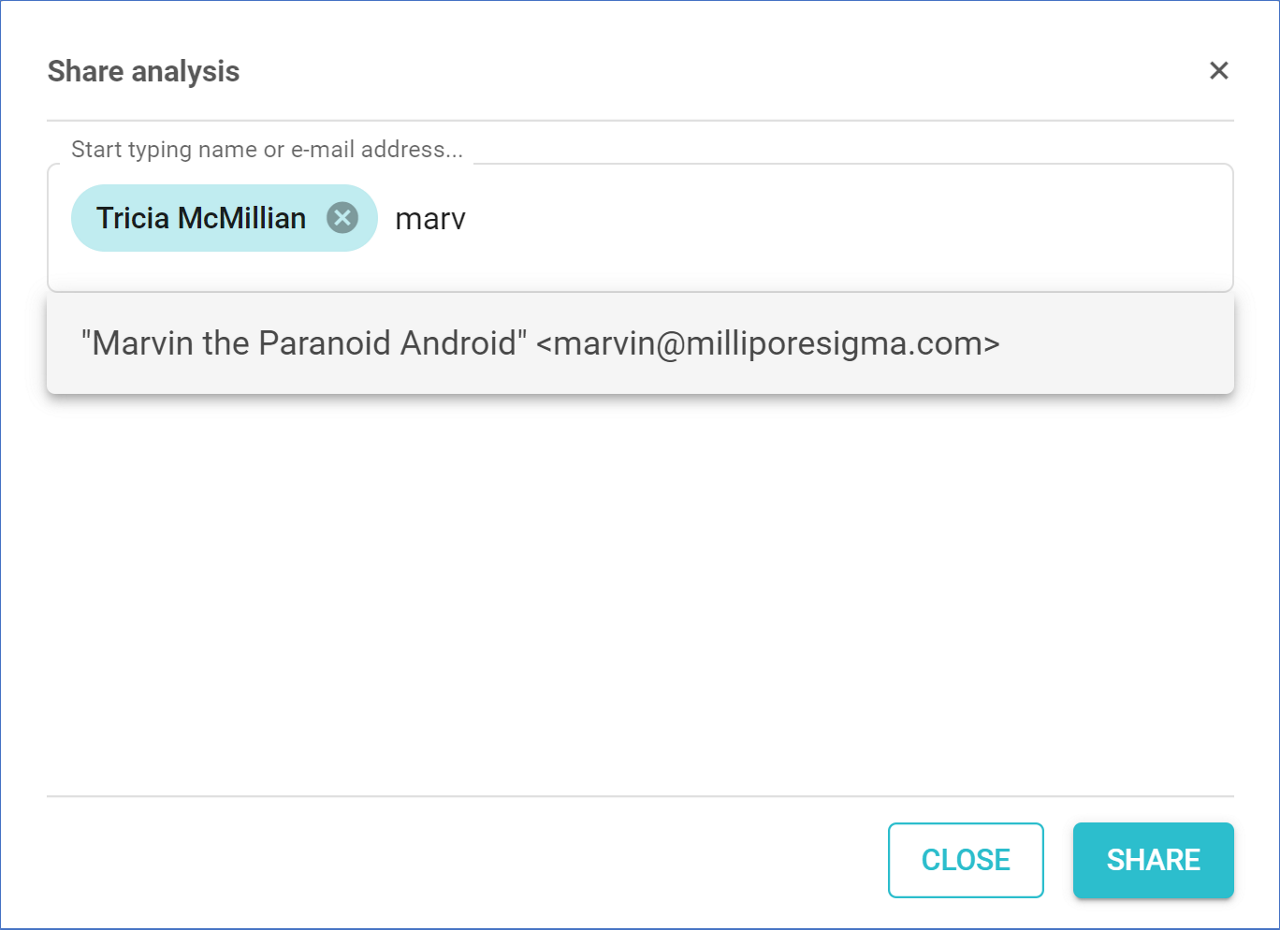Click the typed text "marv" in the field

tap(430, 219)
